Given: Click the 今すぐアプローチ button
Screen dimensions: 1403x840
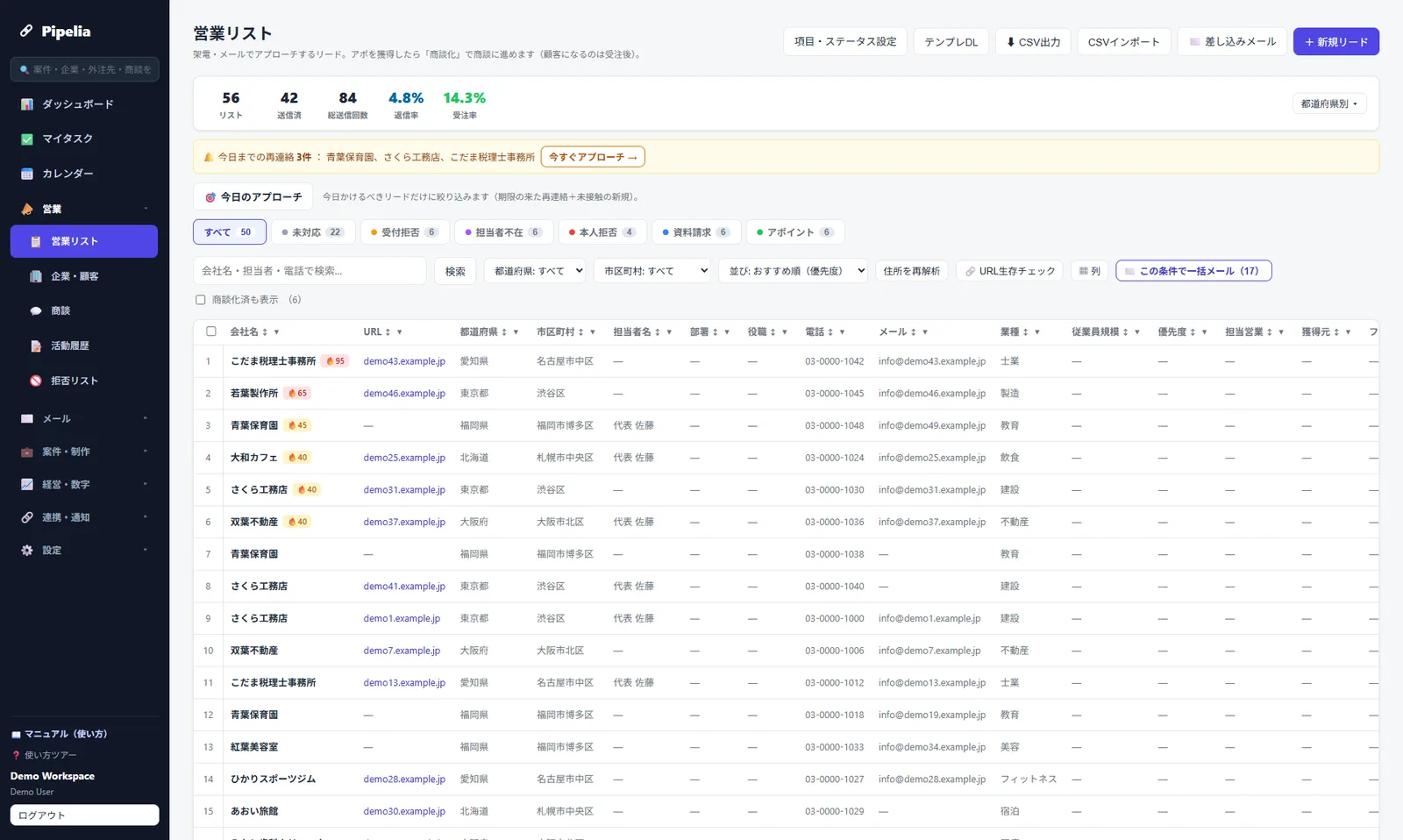Looking at the screenshot, I should (593, 157).
